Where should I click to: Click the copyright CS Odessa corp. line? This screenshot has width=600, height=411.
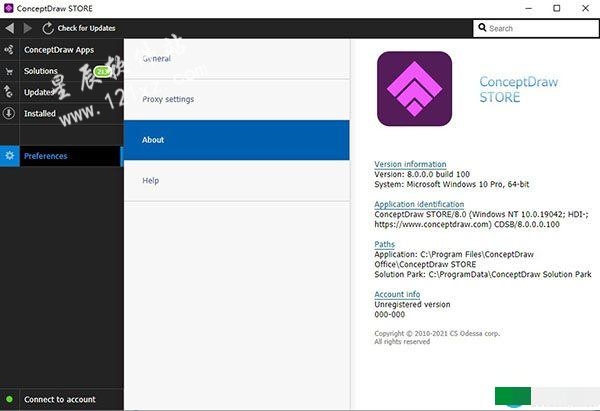(x=437, y=333)
